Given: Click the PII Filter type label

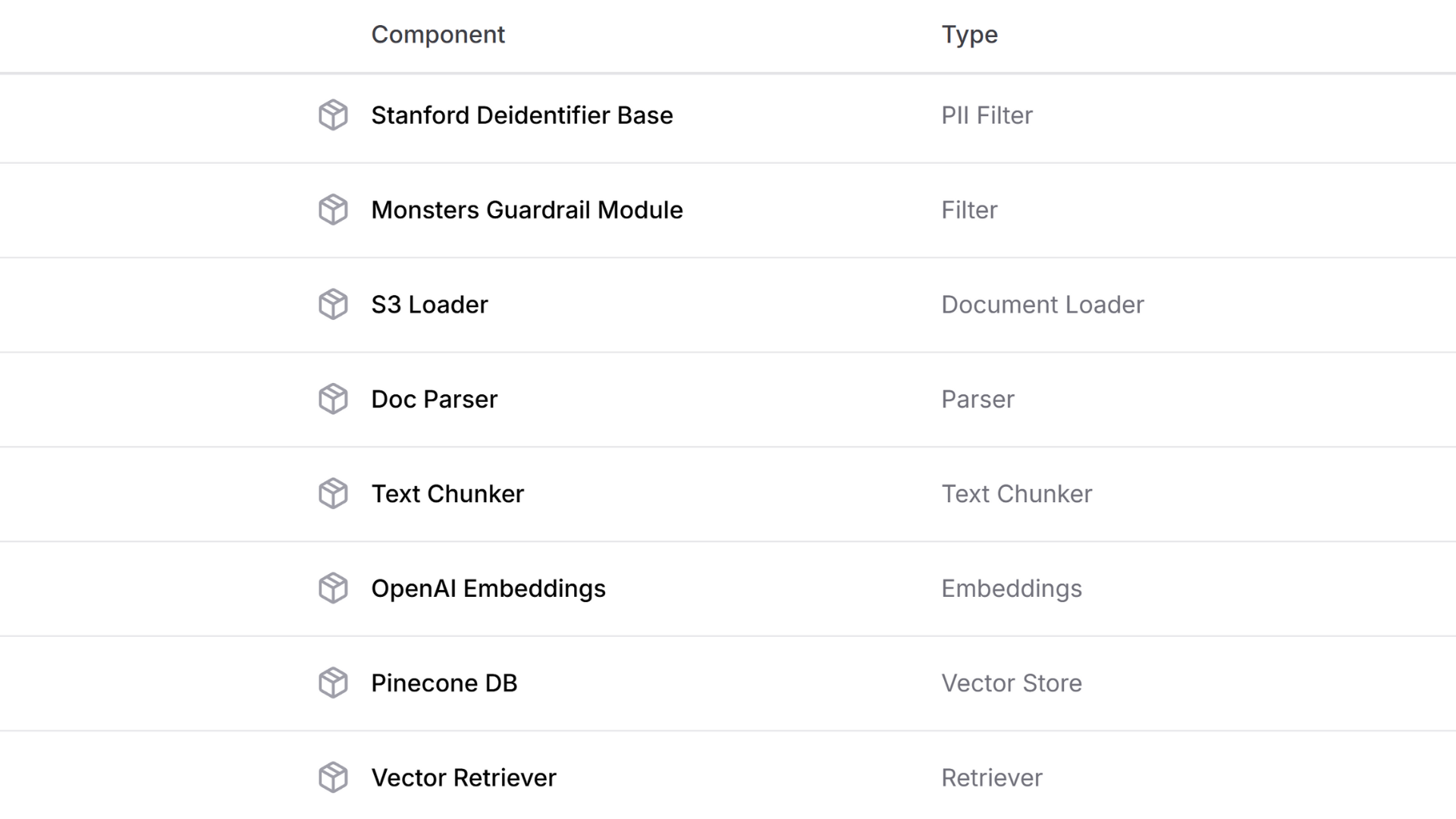Looking at the screenshot, I should click(986, 116).
